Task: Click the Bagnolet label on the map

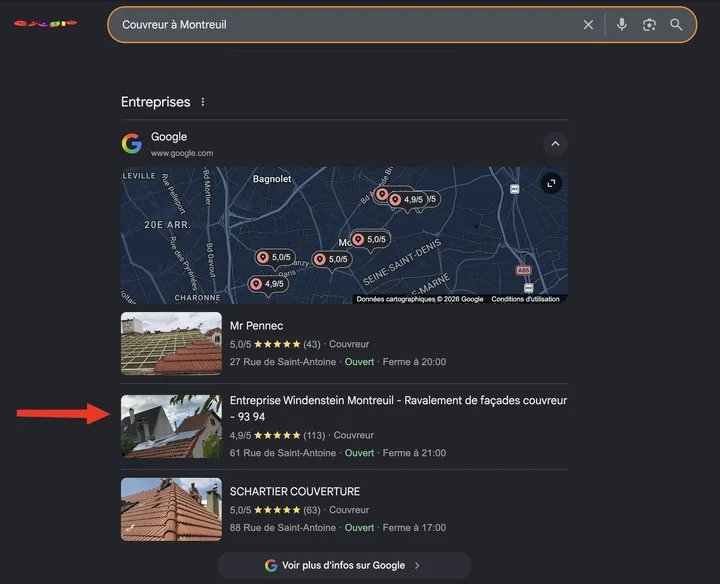Action: (272, 179)
